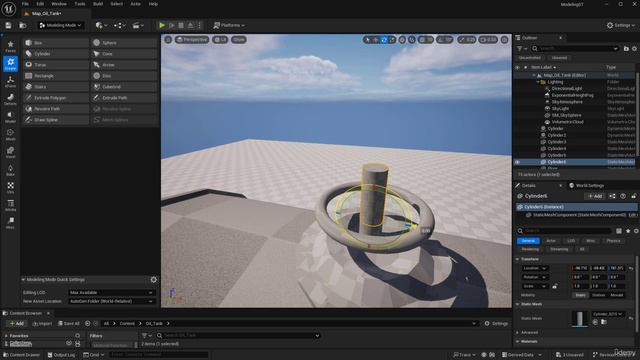The height and width of the screenshot is (360, 640).
Task: Open the Edit menu
Action: coord(40,4)
